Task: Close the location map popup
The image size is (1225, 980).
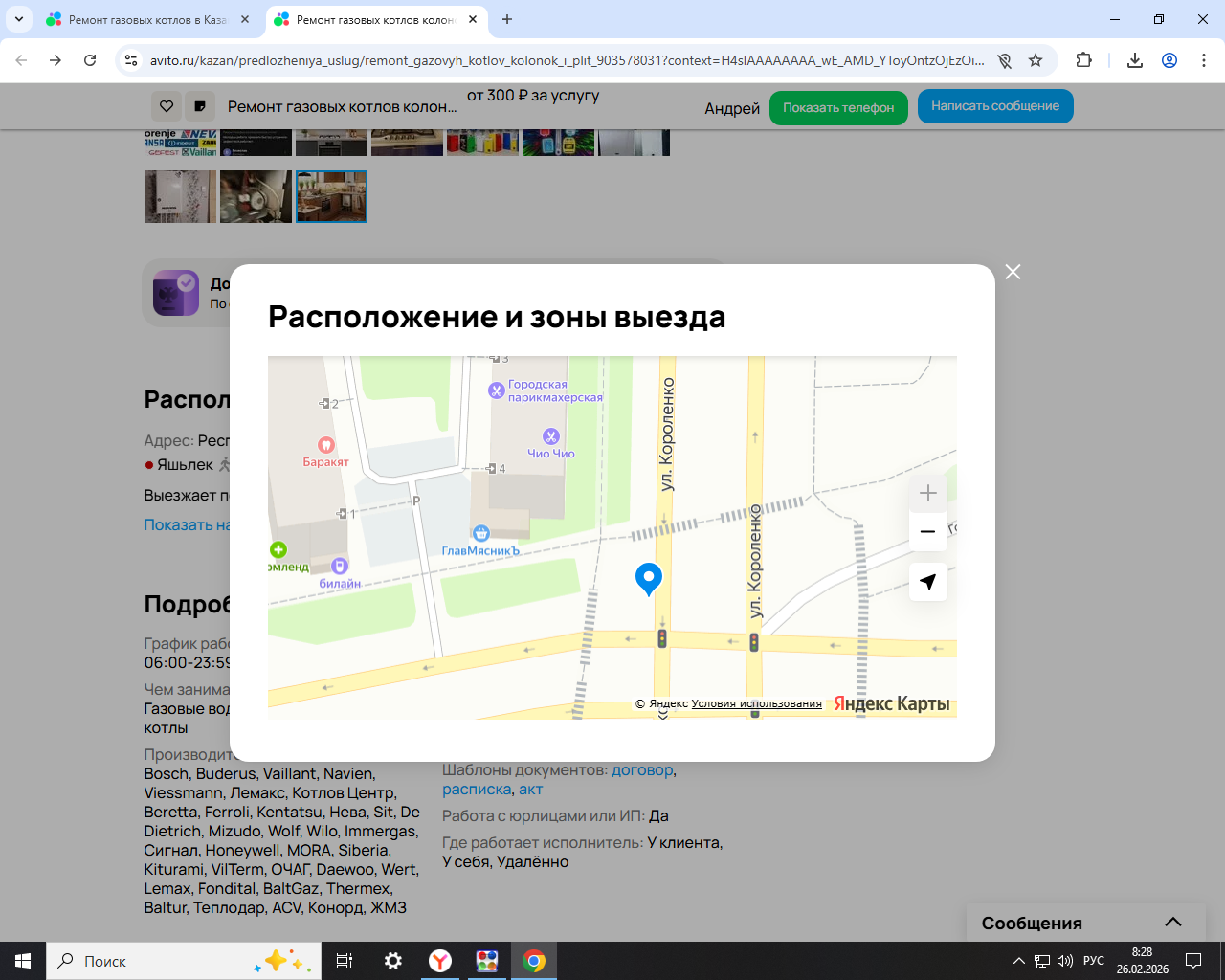Action: [1013, 272]
